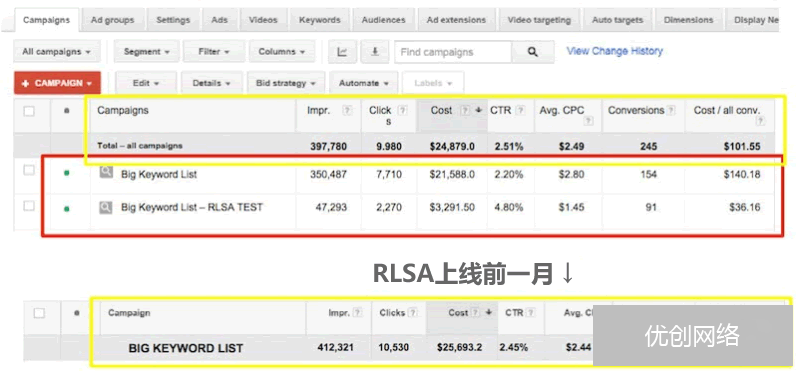Sort by the Conversions column header

coord(636,110)
